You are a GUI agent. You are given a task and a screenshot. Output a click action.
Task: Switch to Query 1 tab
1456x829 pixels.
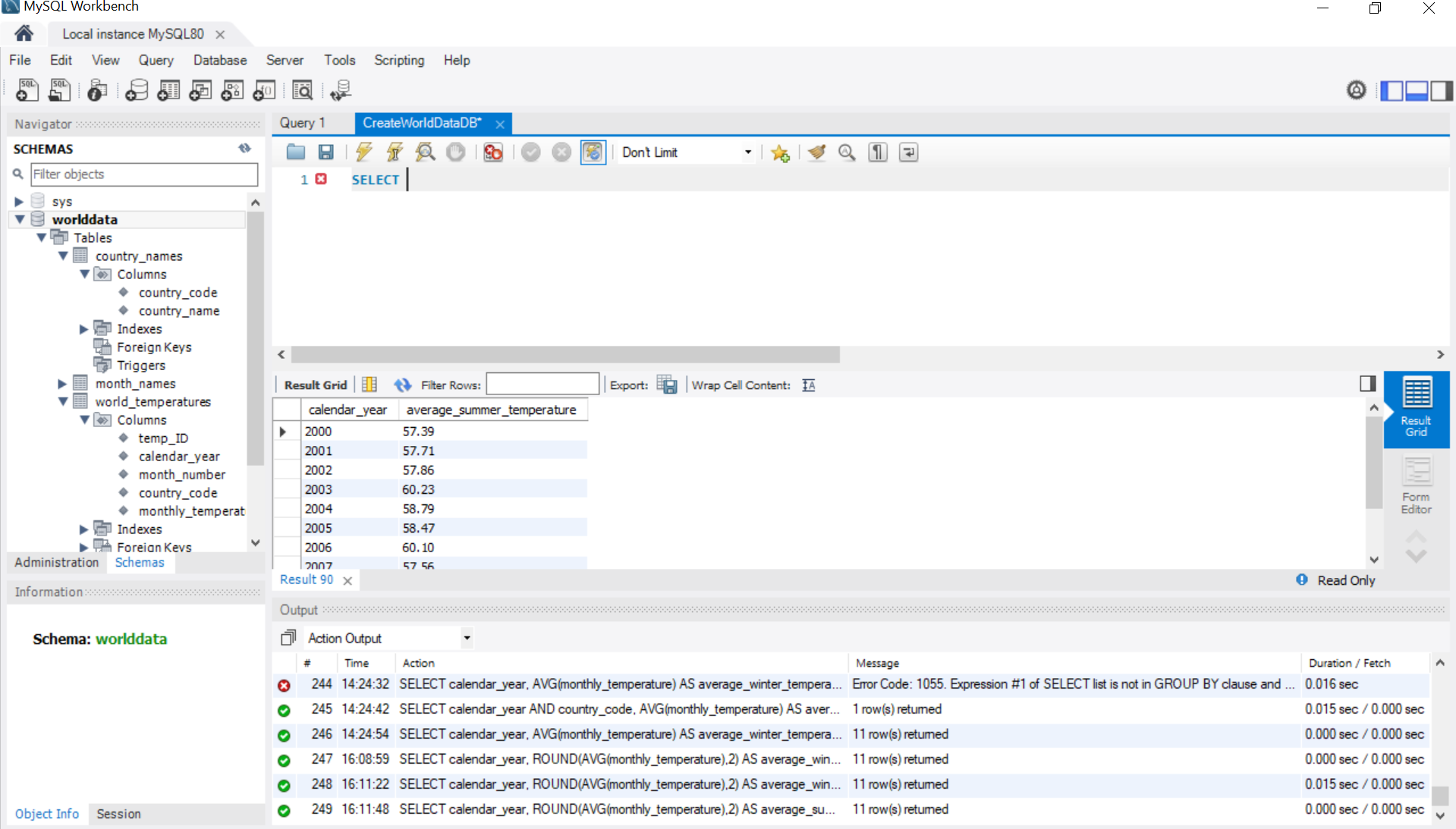click(303, 123)
